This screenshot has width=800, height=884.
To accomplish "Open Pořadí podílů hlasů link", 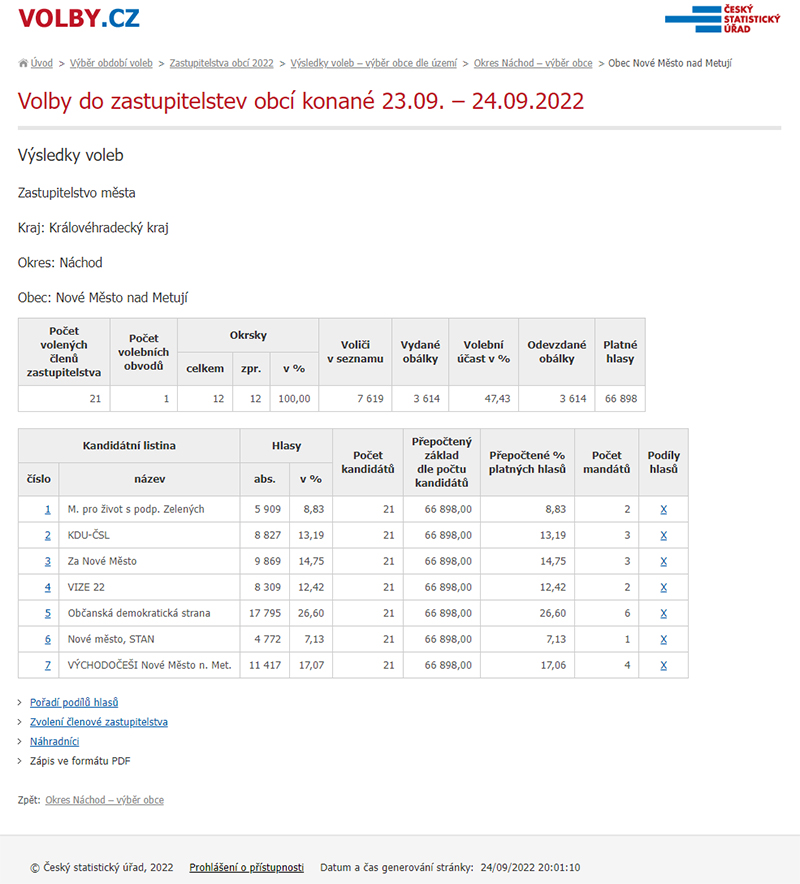I will click(74, 702).
